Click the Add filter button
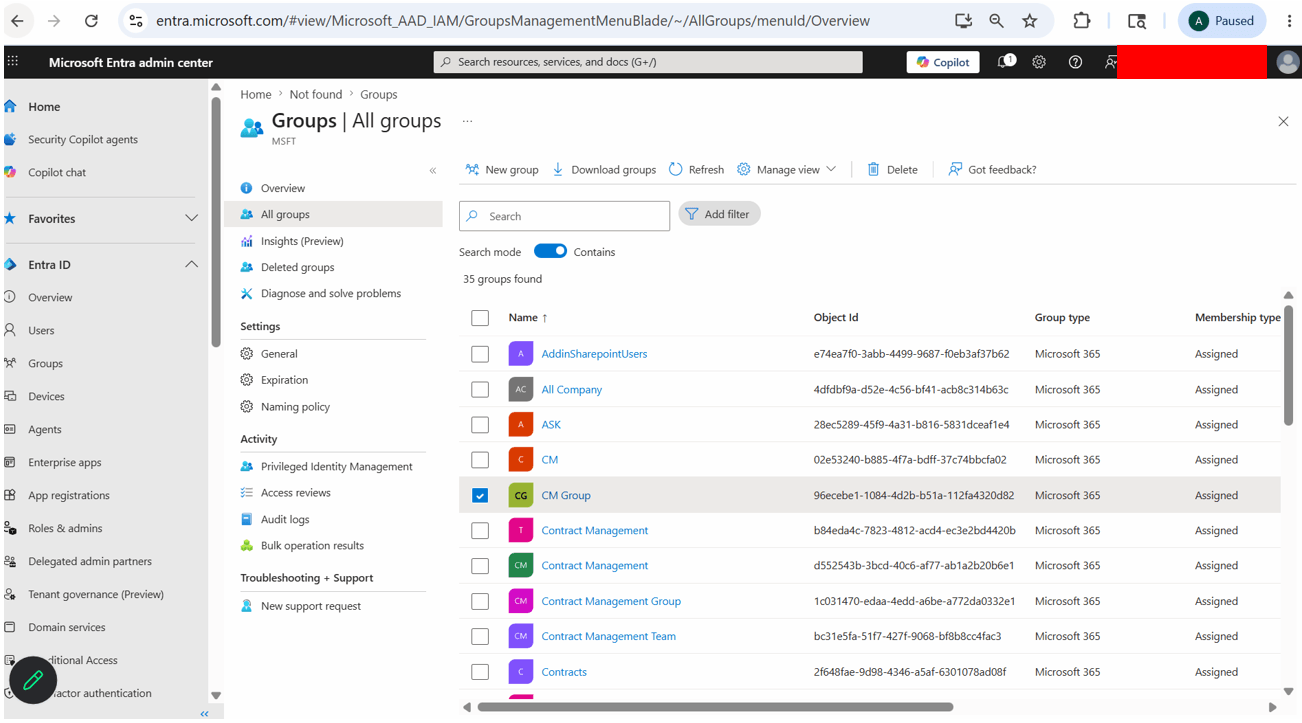This screenshot has width=1302, height=723. coord(719,214)
